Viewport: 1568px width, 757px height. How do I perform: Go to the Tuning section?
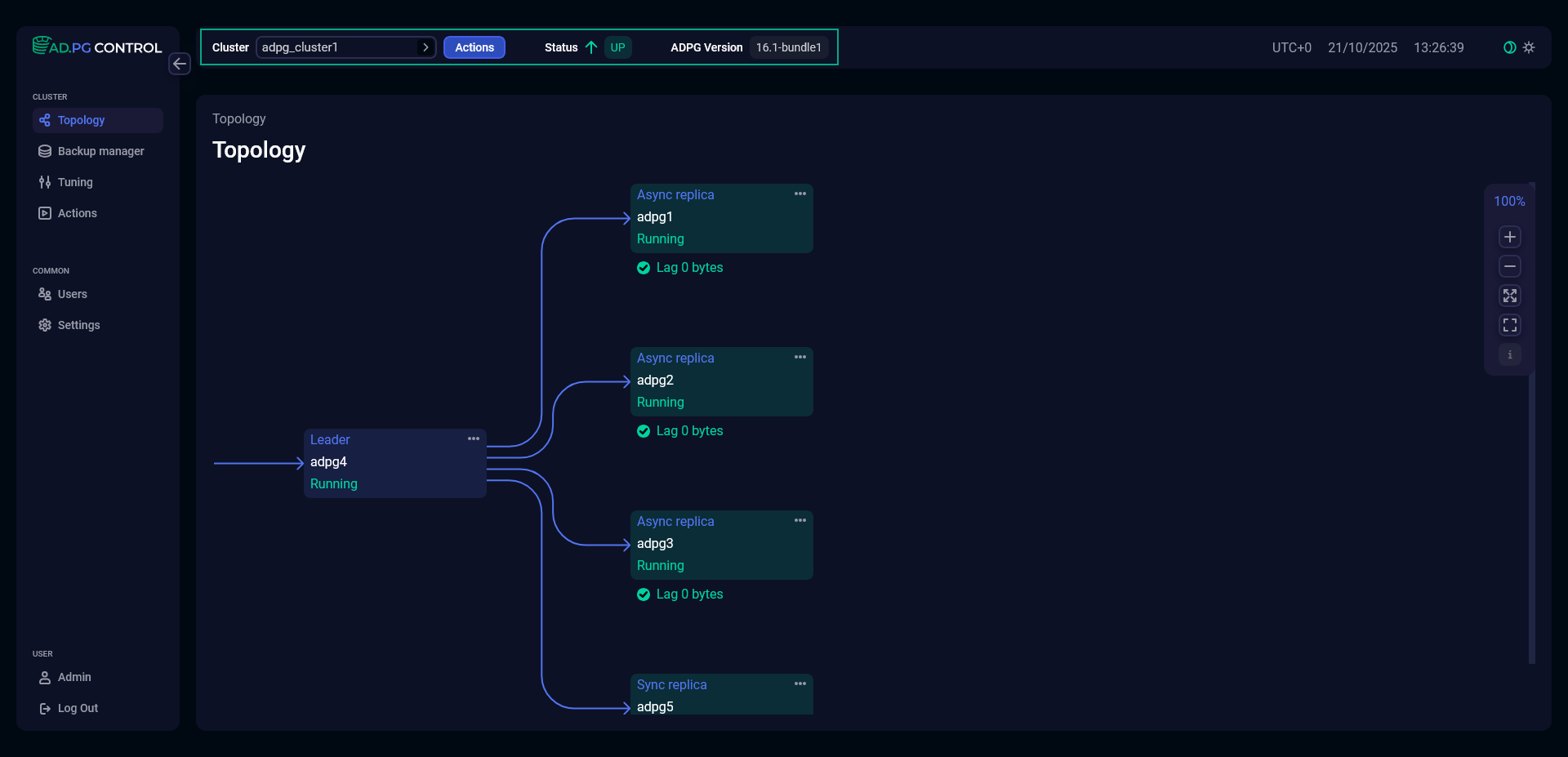coord(75,182)
